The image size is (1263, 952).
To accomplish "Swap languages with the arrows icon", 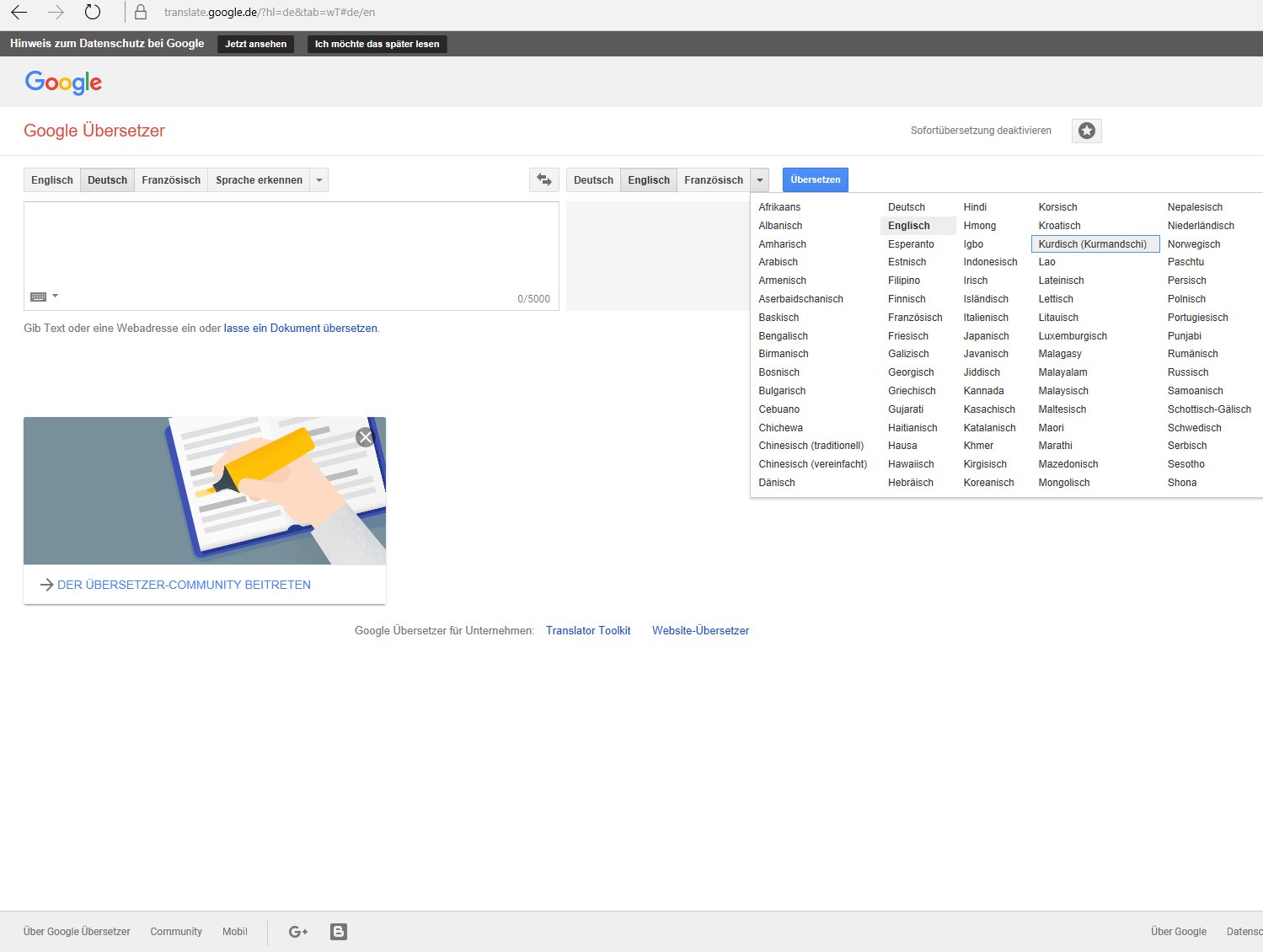I will pyautogui.click(x=544, y=179).
